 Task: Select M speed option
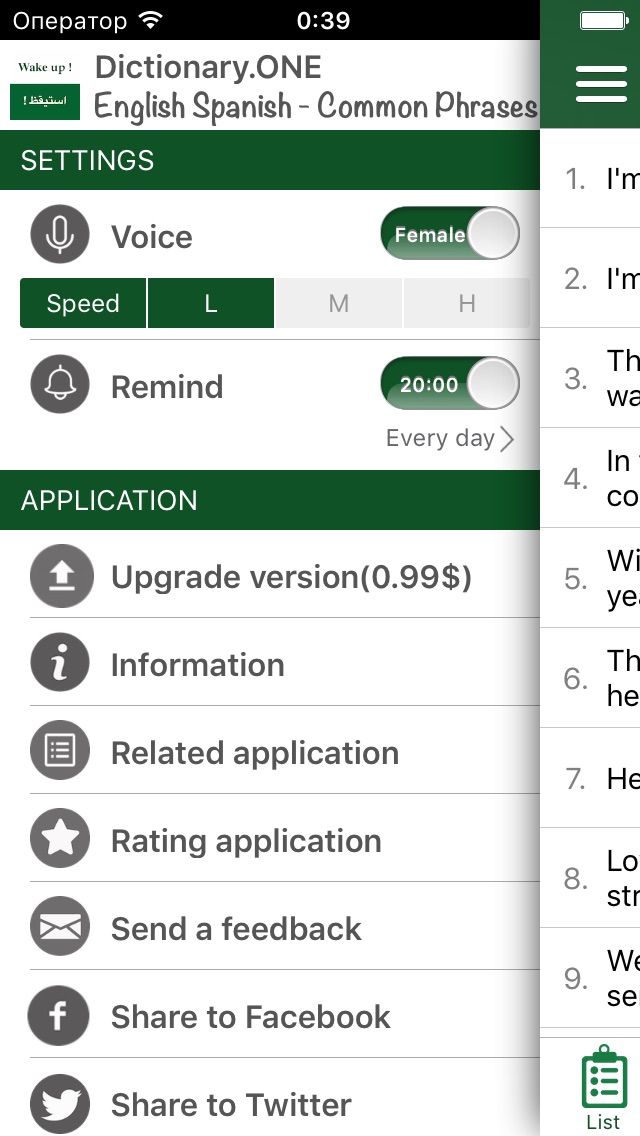338,303
